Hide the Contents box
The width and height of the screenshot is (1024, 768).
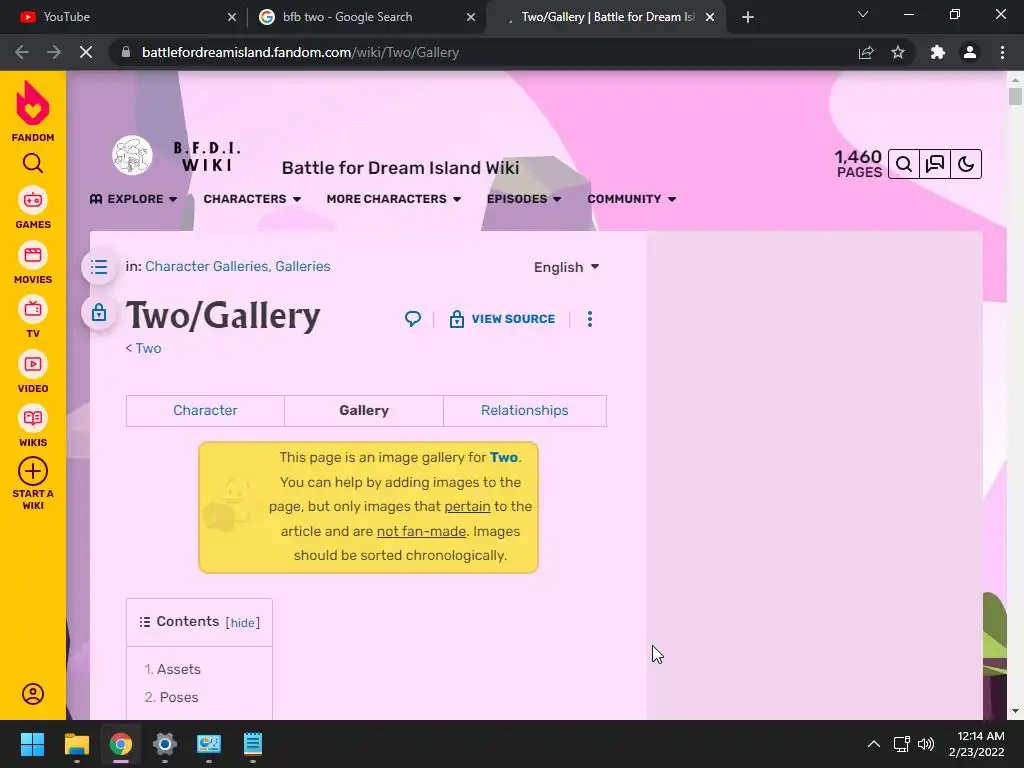pyautogui.click(x=242, y=623)
